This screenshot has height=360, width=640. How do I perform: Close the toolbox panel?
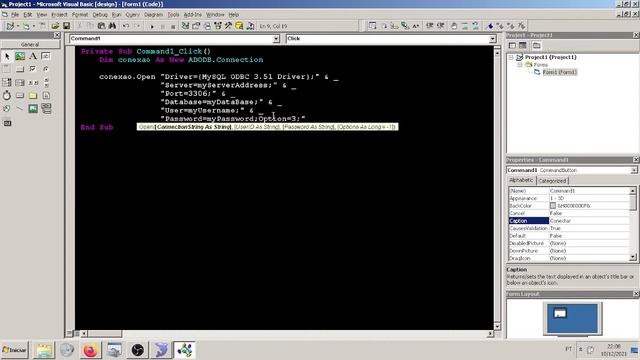pos(57,36)
